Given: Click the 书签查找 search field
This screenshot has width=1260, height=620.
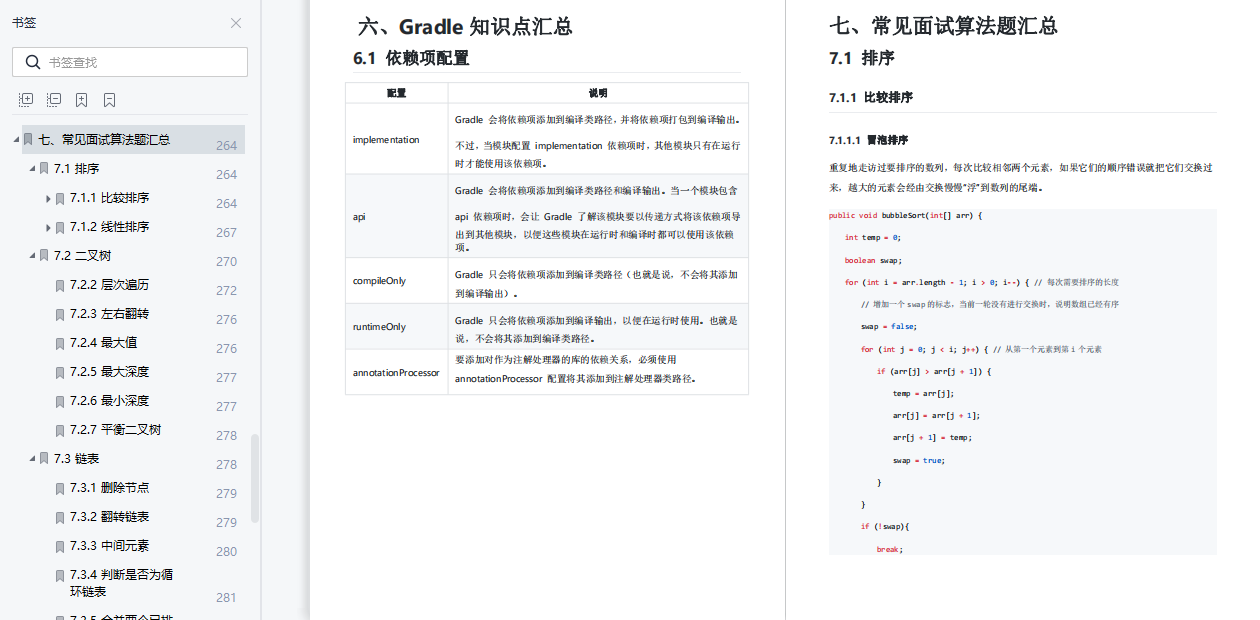Looking at the screenshot, I should click(x=130, y=62).
